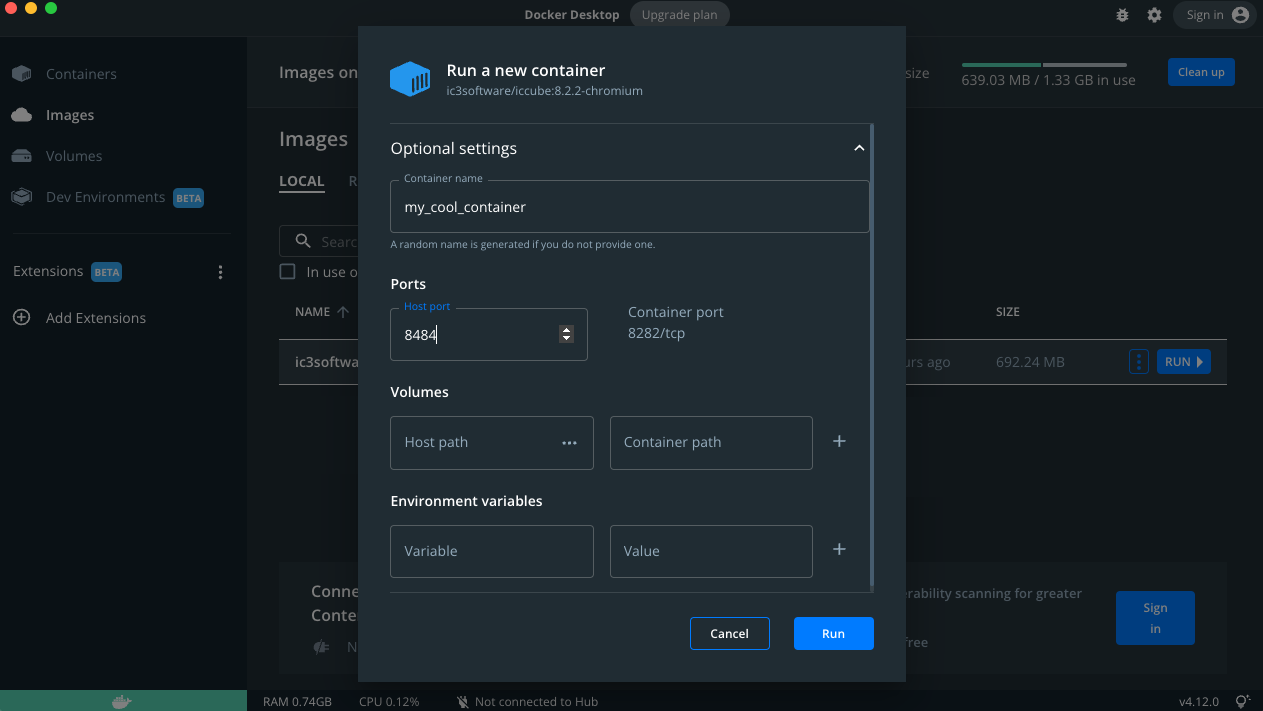
Task: Click the container cube icon in dialog
Action: 410,79
